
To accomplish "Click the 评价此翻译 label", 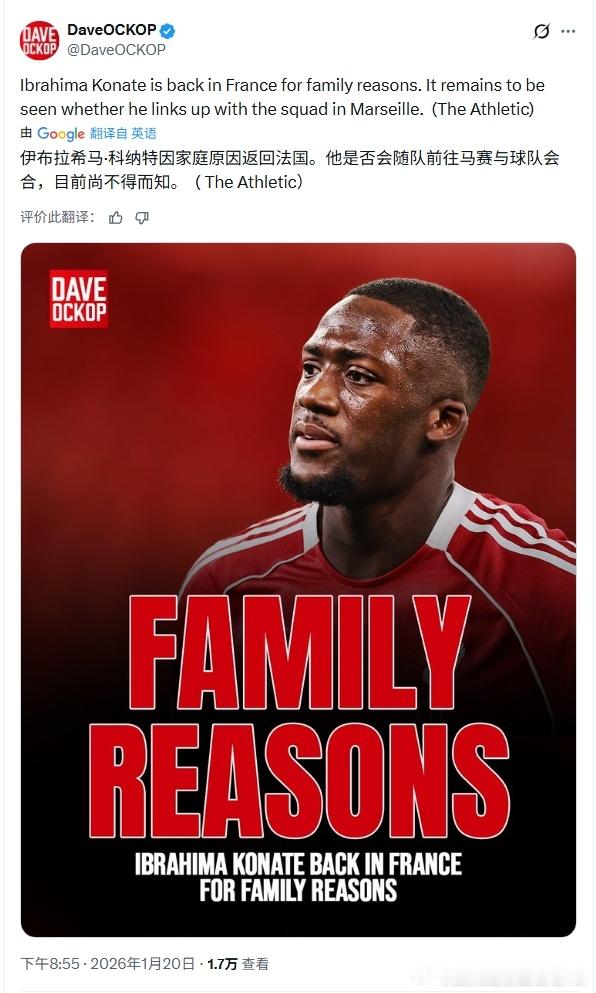I will [58, 217].
